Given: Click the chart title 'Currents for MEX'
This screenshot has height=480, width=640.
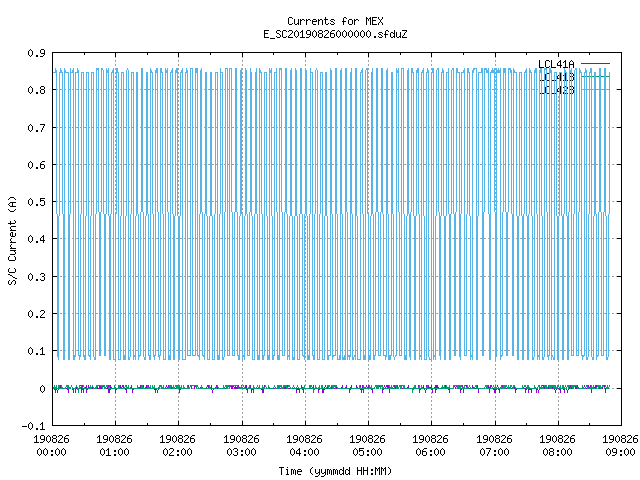Looking at the screenshot, I should pyautogui.click(x=335, y=21).
